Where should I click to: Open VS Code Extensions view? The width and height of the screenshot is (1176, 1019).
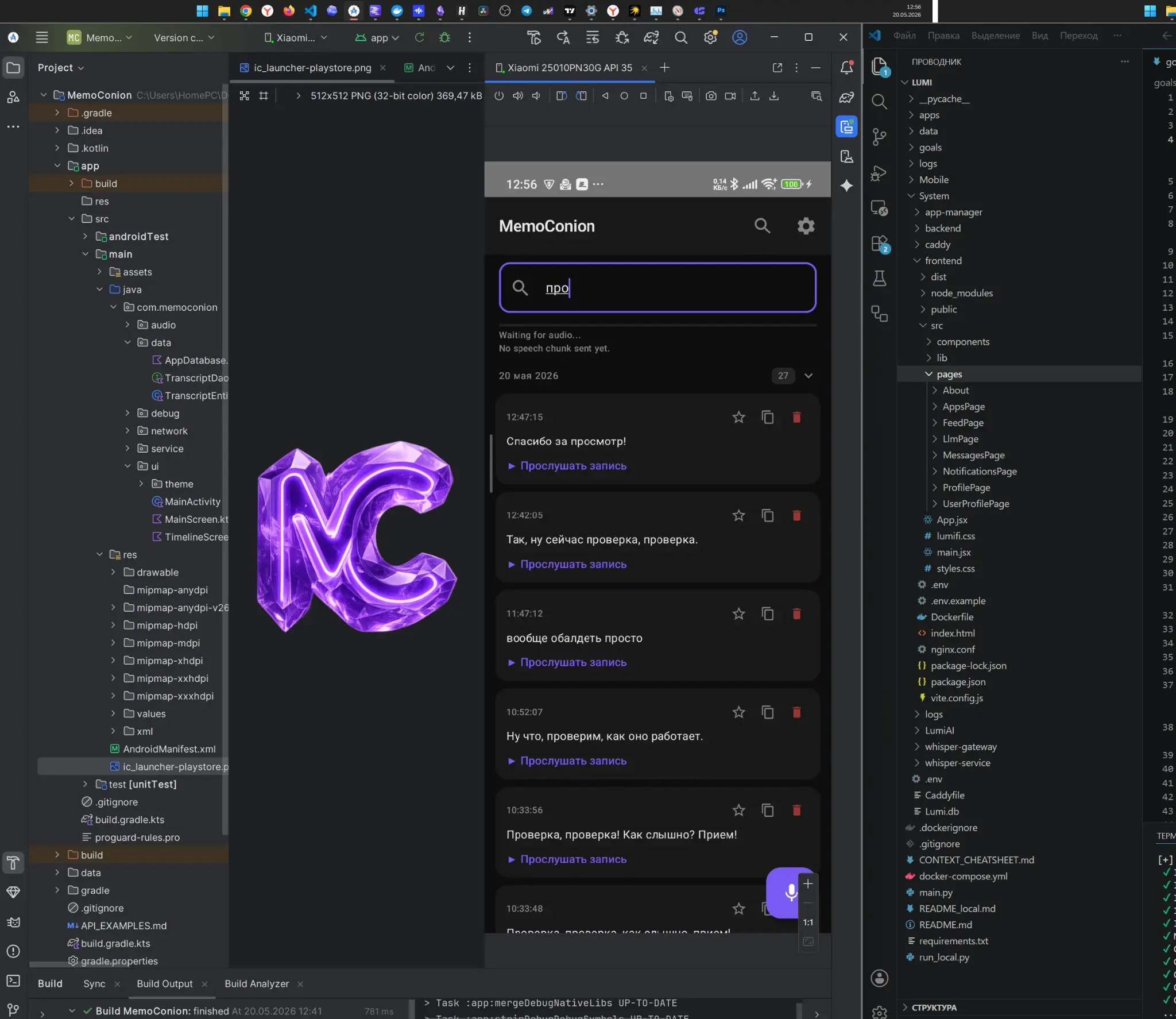(879, 244)
